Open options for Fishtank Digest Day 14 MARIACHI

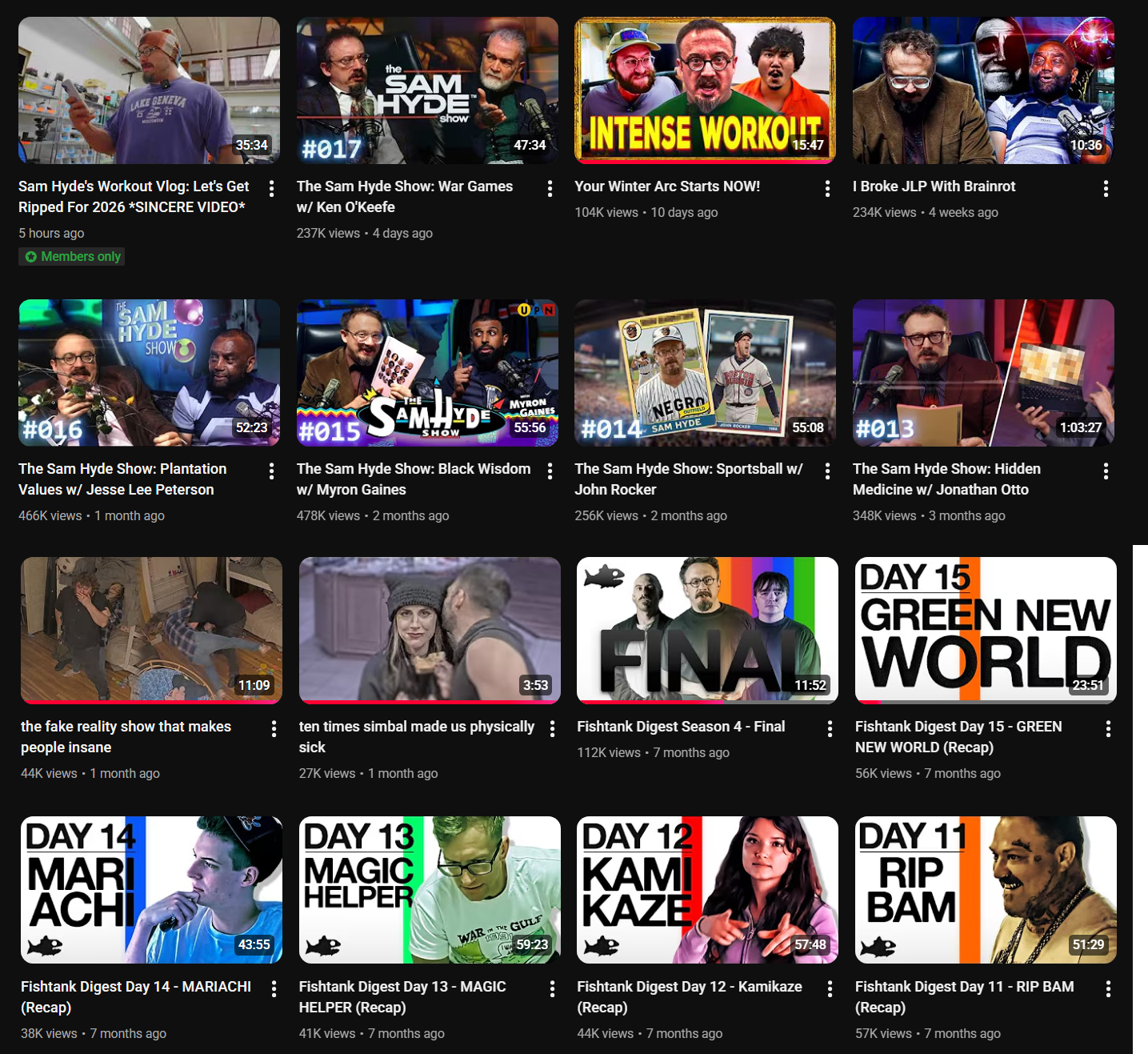click(x=274, y=988)
